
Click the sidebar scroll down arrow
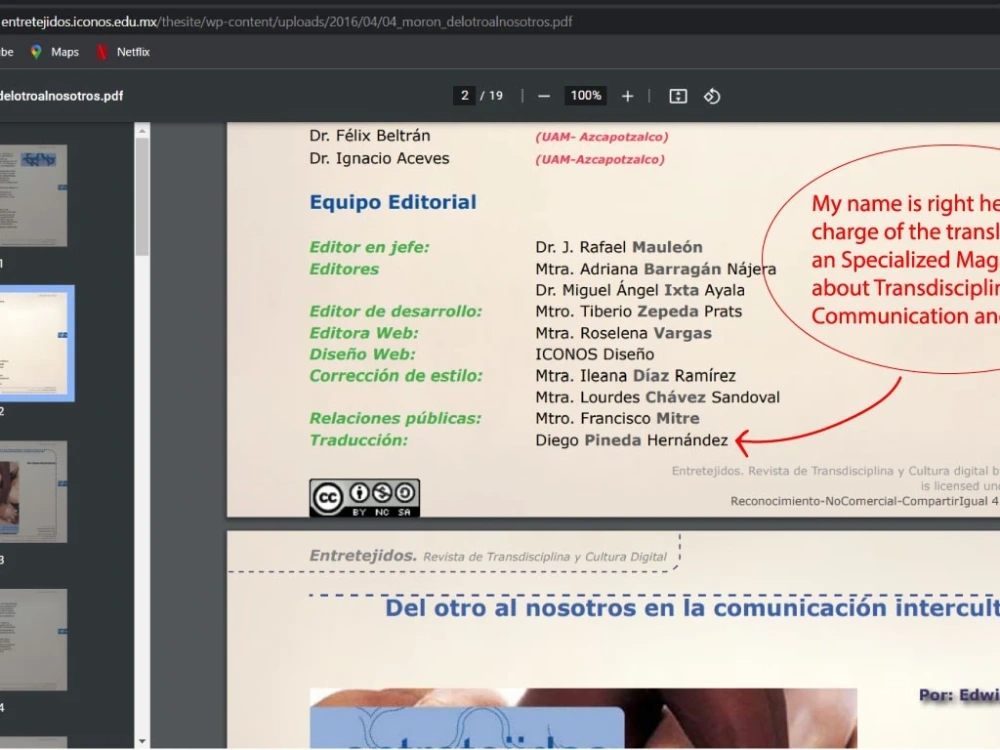142,741
